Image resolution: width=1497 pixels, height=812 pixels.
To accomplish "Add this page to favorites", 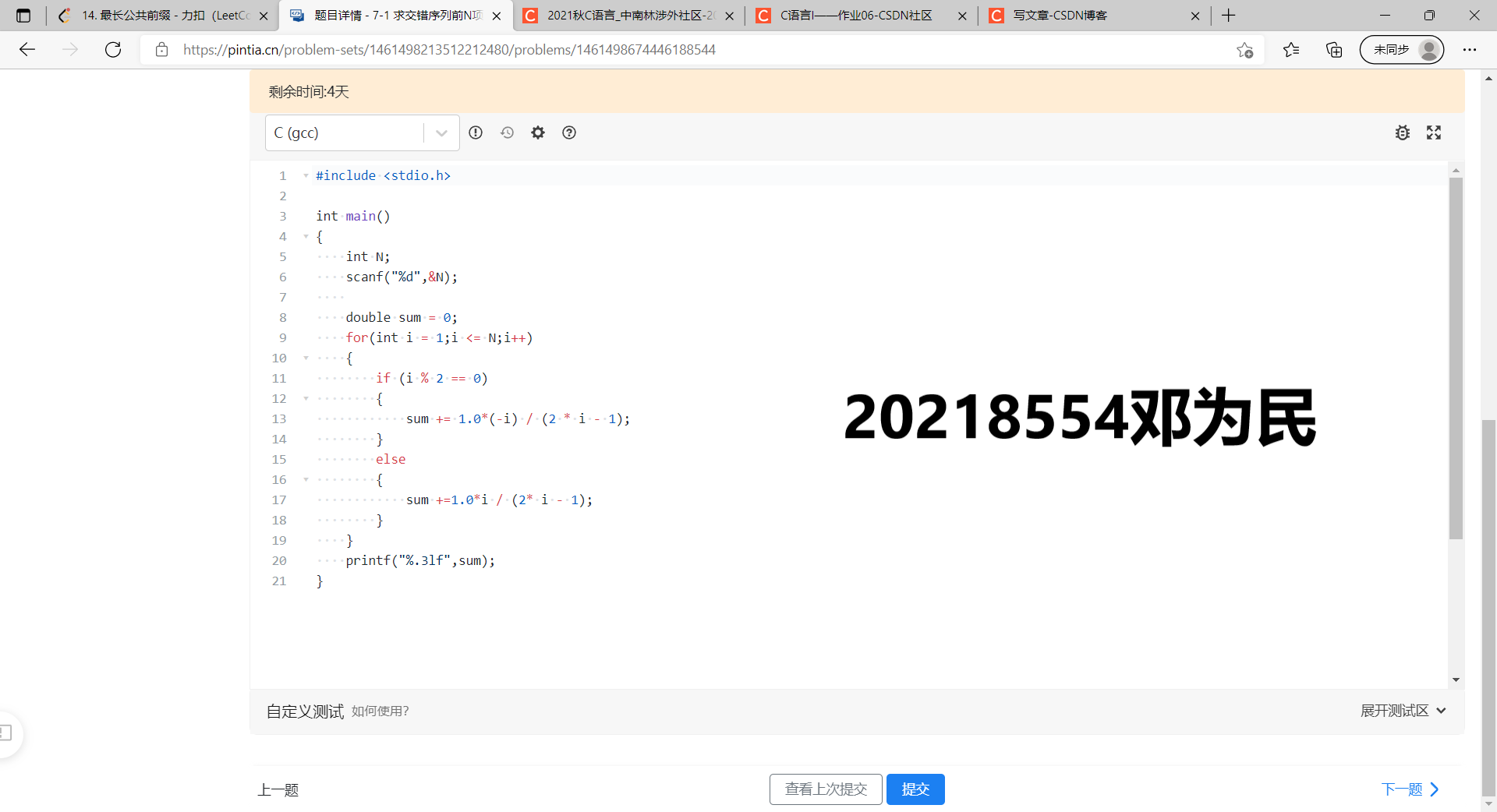I will tap(1244, 50).
